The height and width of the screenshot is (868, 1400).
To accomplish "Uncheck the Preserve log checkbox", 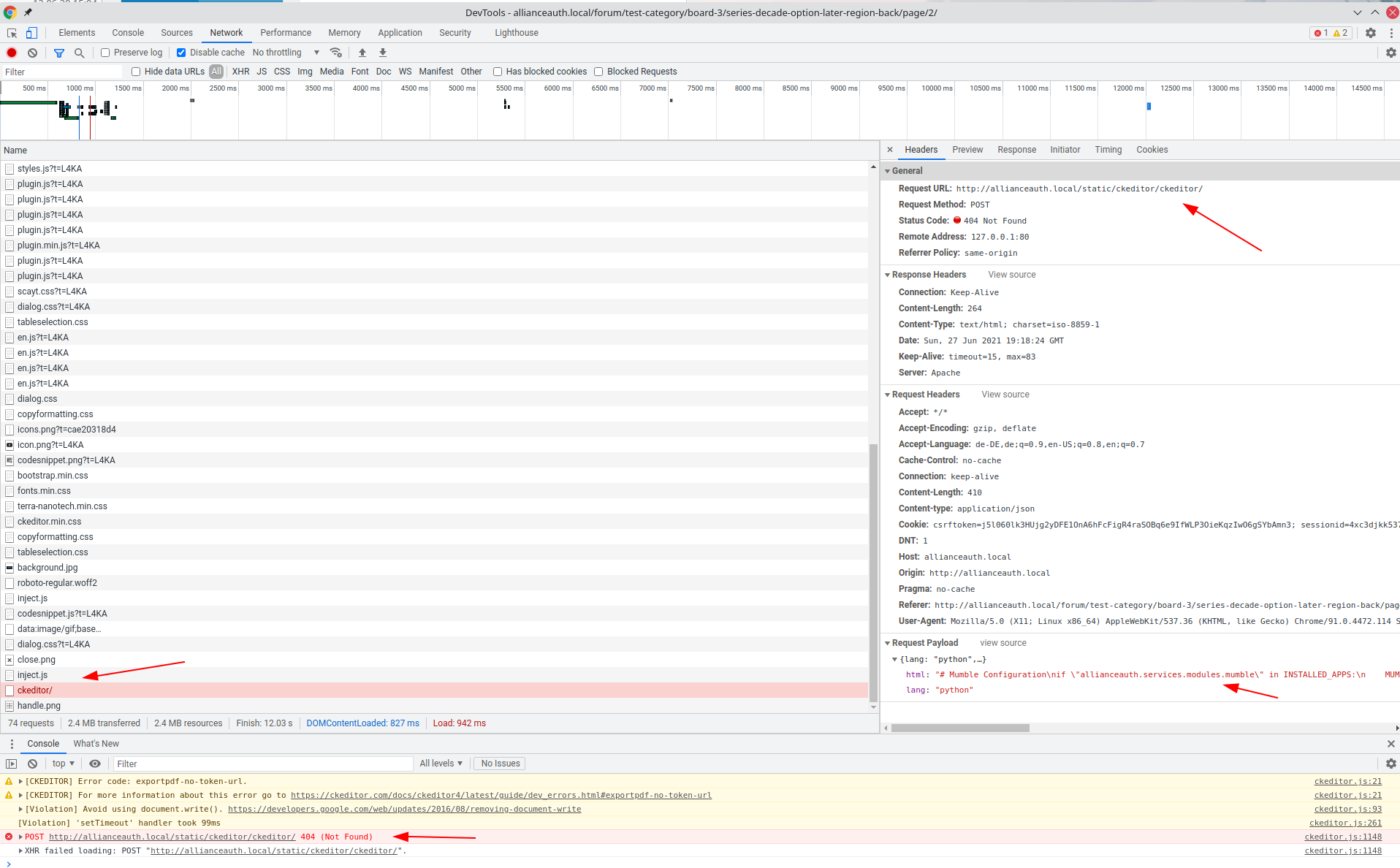I will pyautogui.click(x=106, y=52).
